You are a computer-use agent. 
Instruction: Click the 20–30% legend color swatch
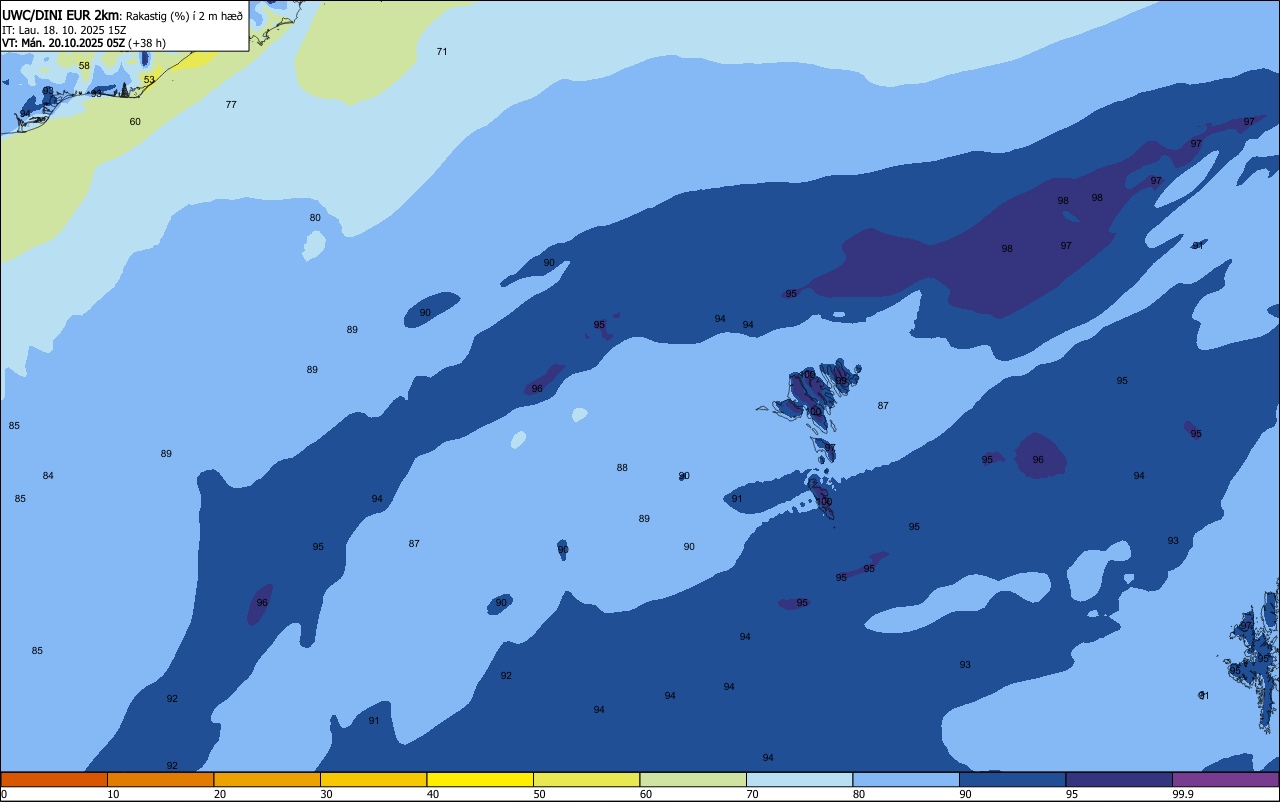(x=267, y=779)
